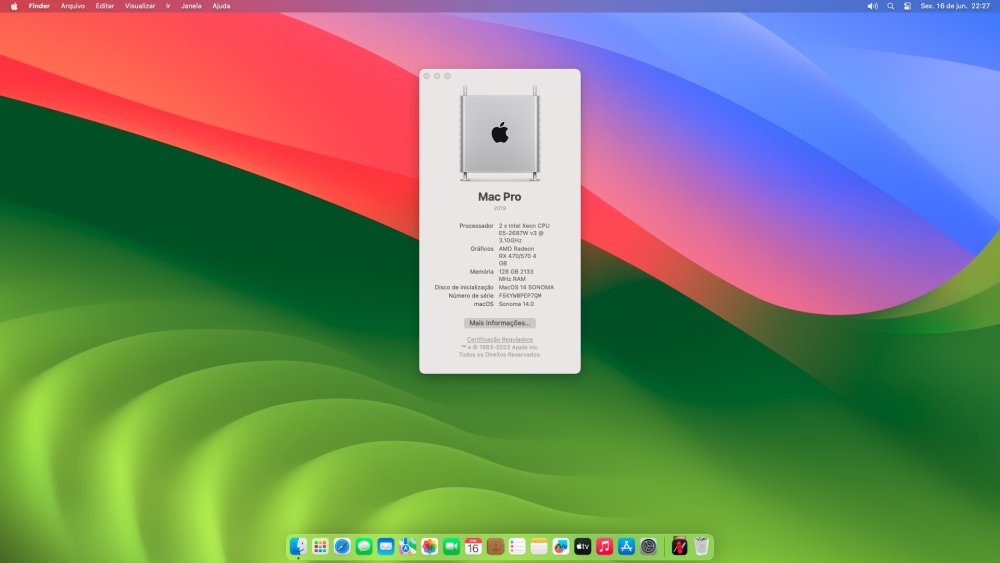This screenshot has width=1000, height=563.
Task: Open the Ir menu
Action: click(168, 6)
